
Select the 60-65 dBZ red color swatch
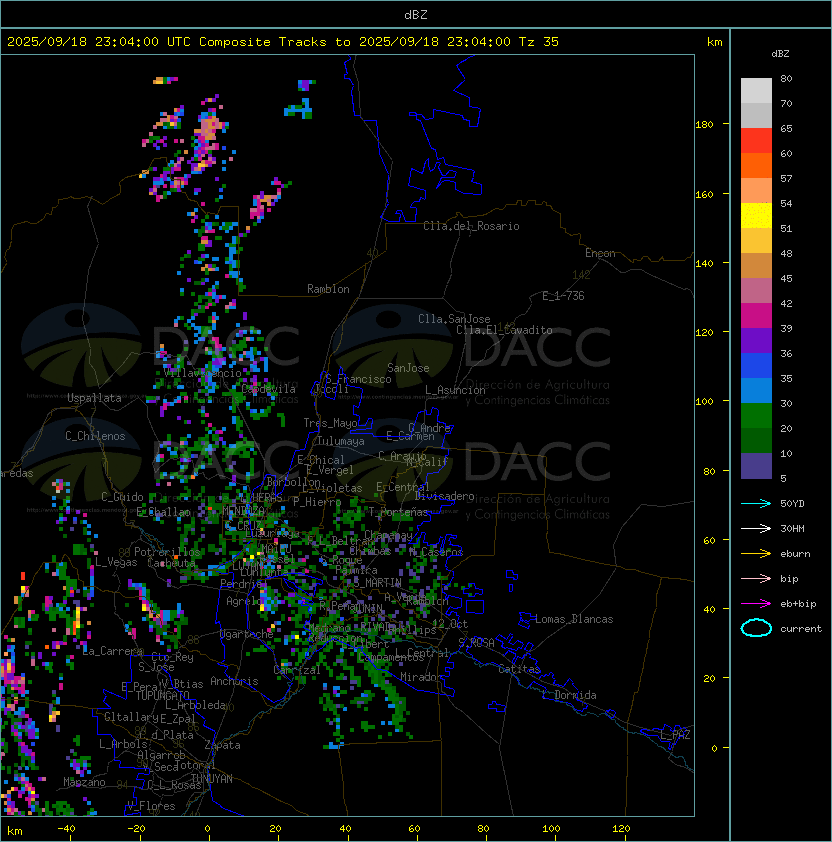click(756, 141)
